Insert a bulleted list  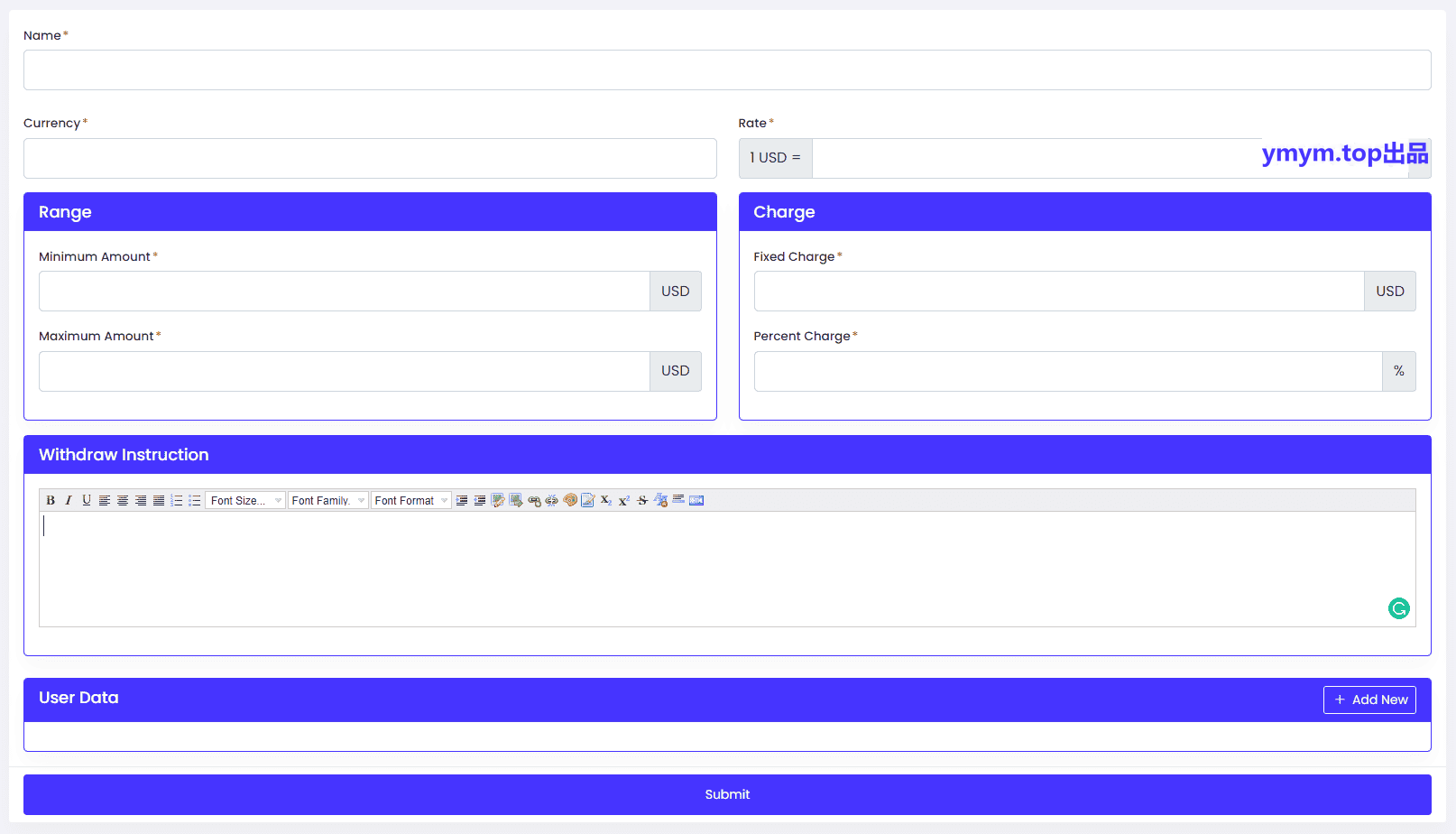click(x=195, y=500)
